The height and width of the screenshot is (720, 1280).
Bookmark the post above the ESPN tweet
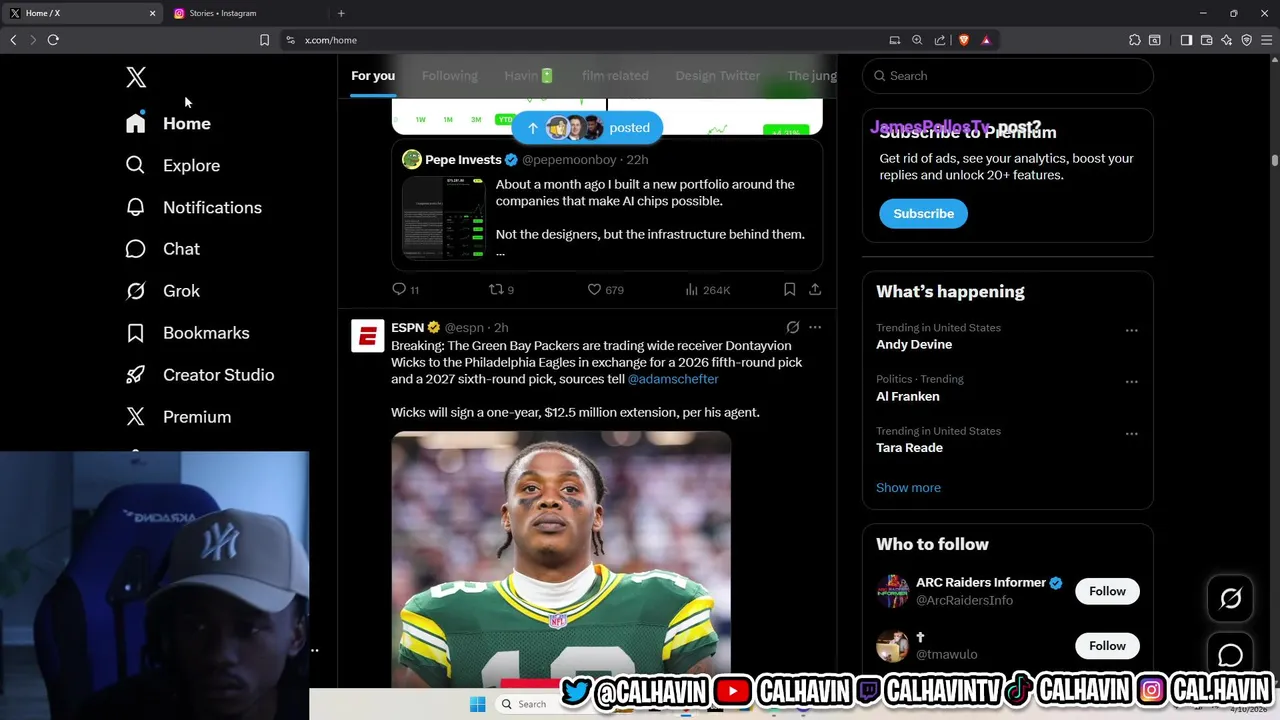[789, 289]
